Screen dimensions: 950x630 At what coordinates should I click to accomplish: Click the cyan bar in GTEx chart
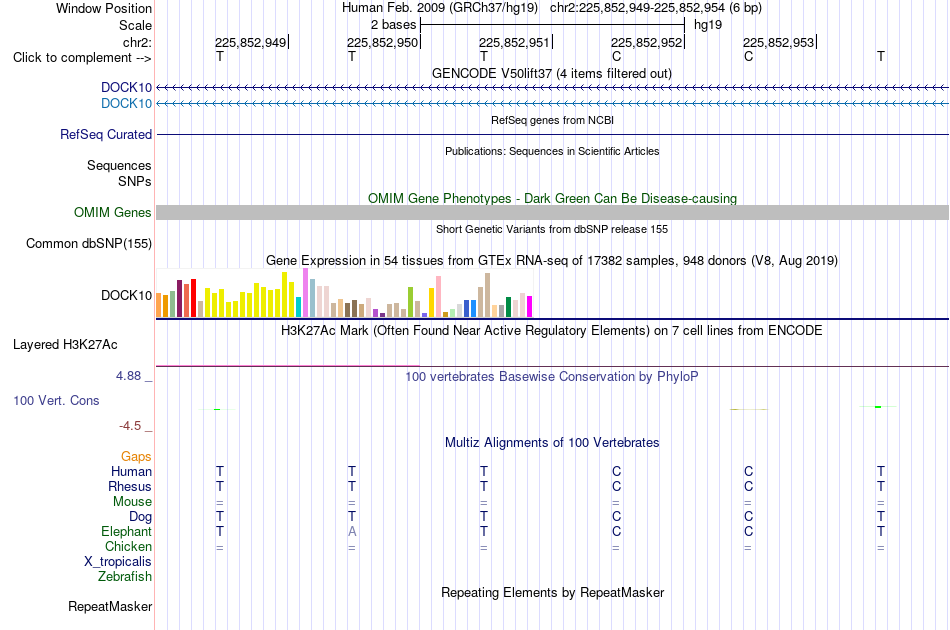(299, 307)
